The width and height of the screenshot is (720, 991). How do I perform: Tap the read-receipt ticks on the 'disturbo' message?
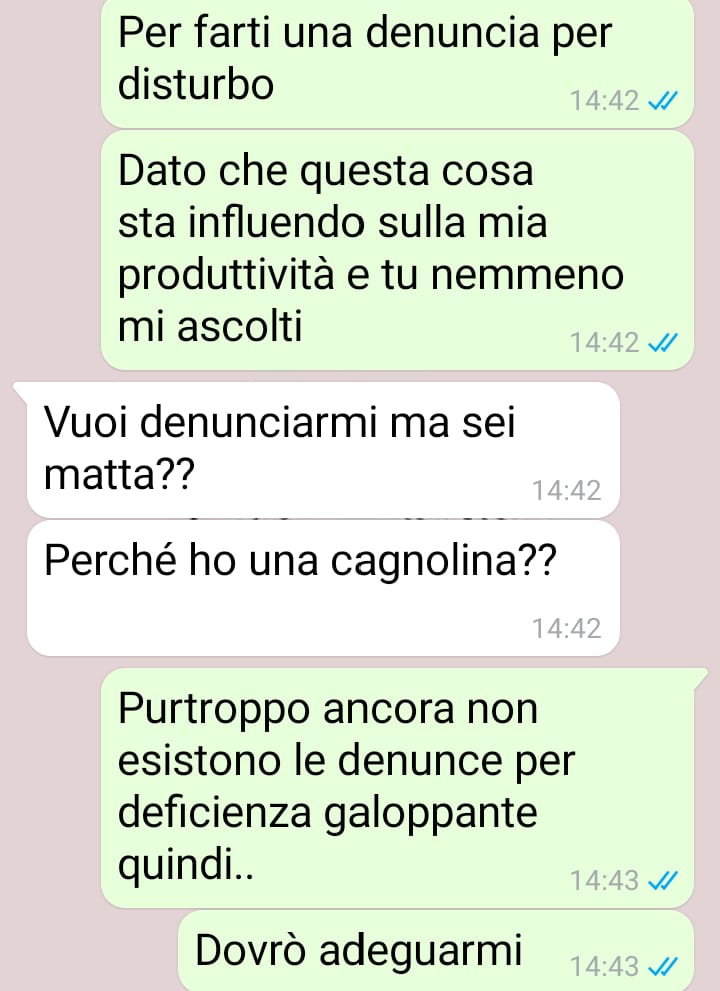(x=663, y=100)
